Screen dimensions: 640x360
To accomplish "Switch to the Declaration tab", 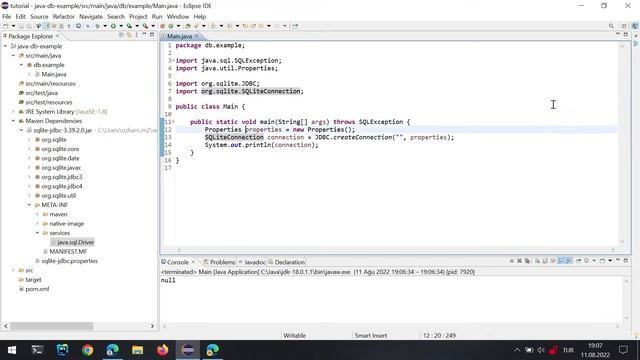I will 287,262.
